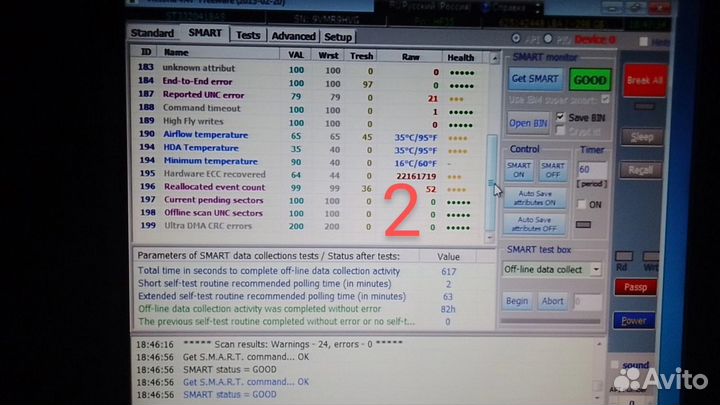Toggle the sound checkbox

(x=614, y=365)
